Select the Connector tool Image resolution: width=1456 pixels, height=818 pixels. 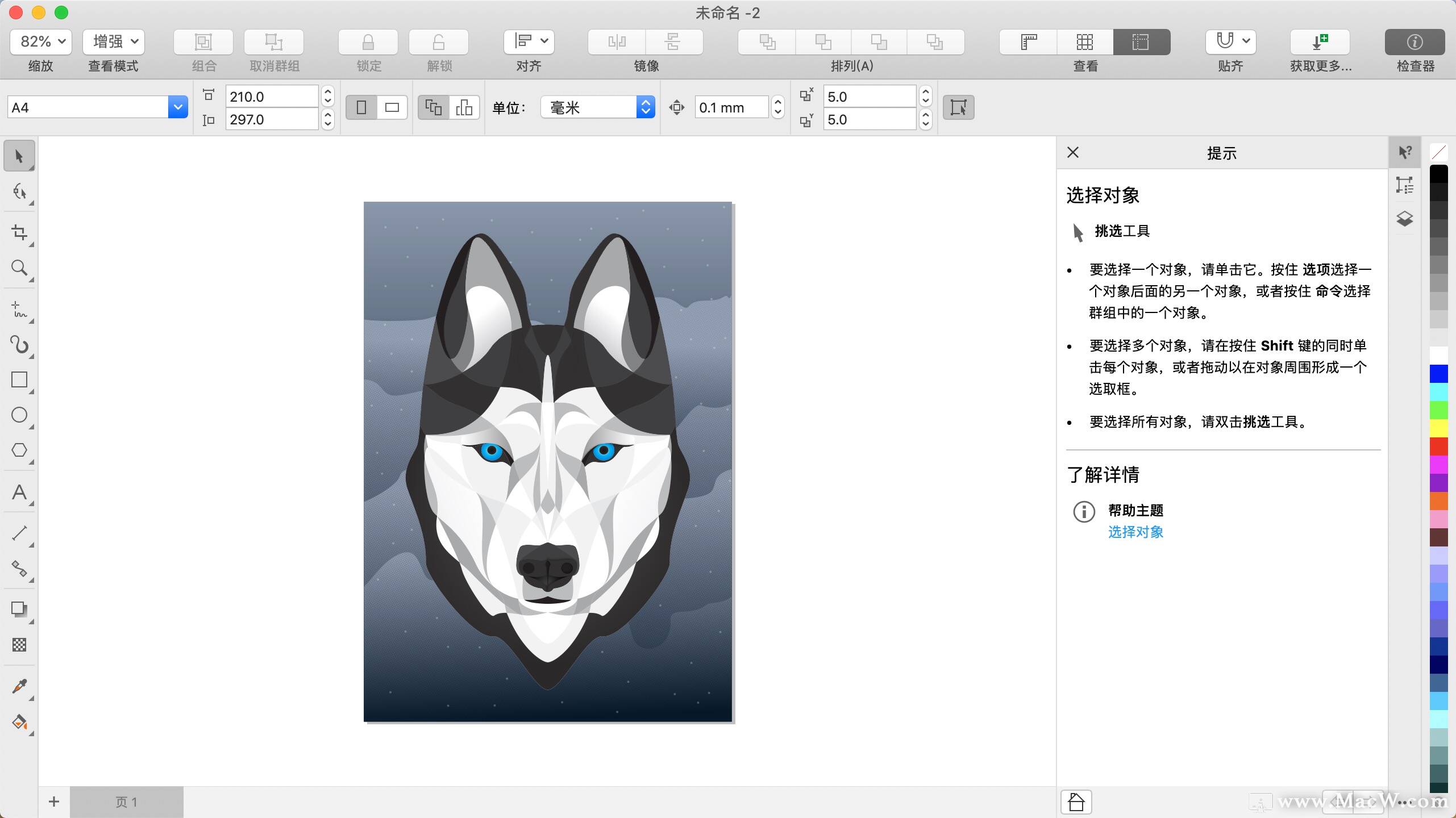(x=19, y=568)
